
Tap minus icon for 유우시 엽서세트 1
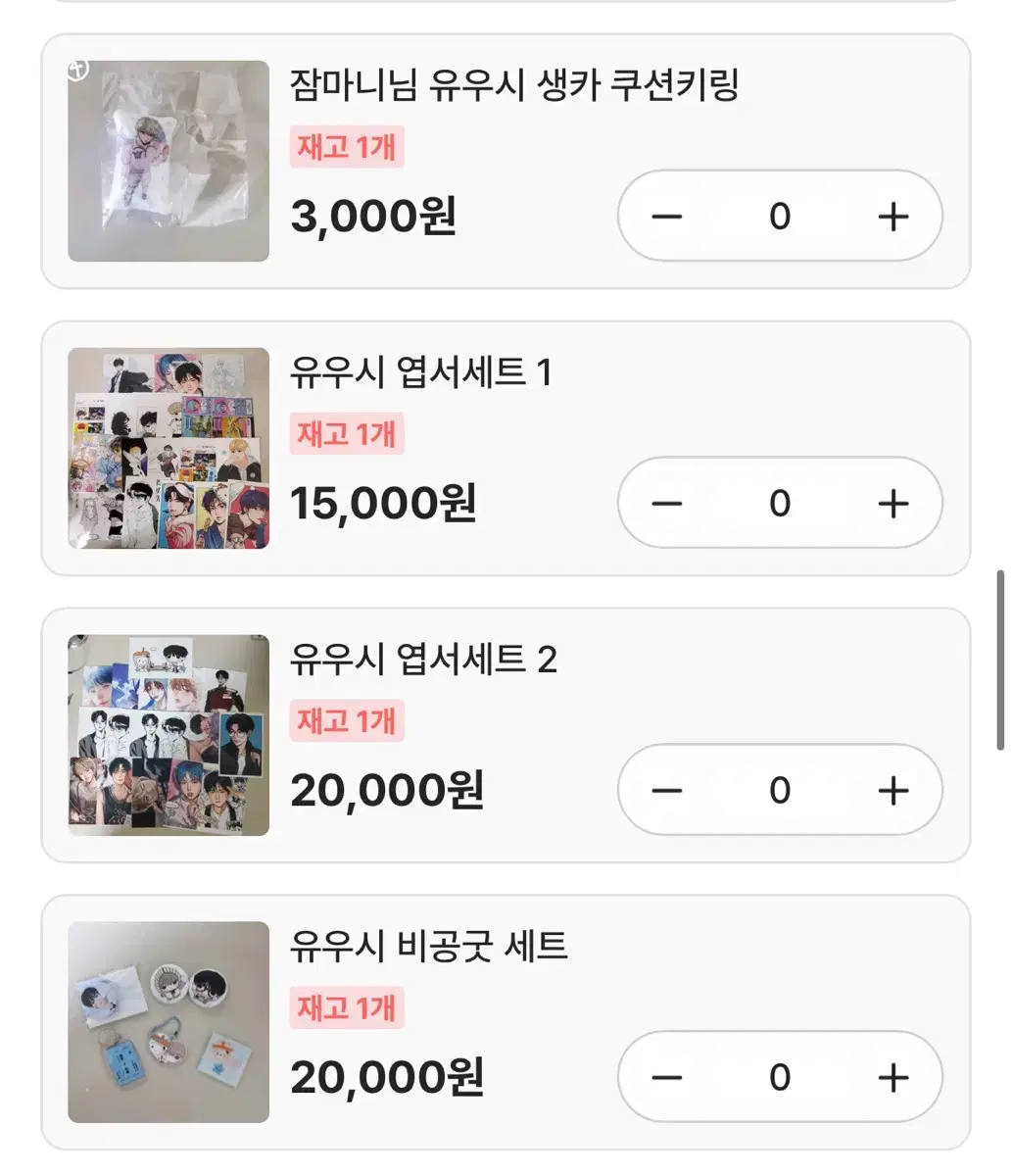(x=666, y=504)
